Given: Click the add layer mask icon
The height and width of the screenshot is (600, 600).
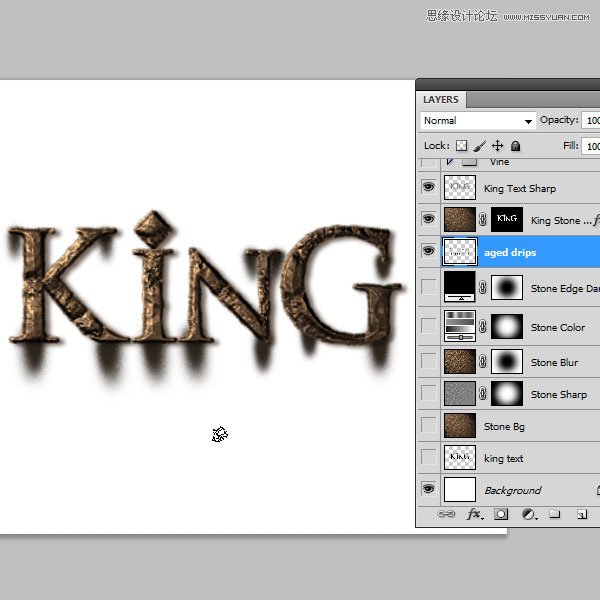Looking at the screenshot, I should (501, 514).
